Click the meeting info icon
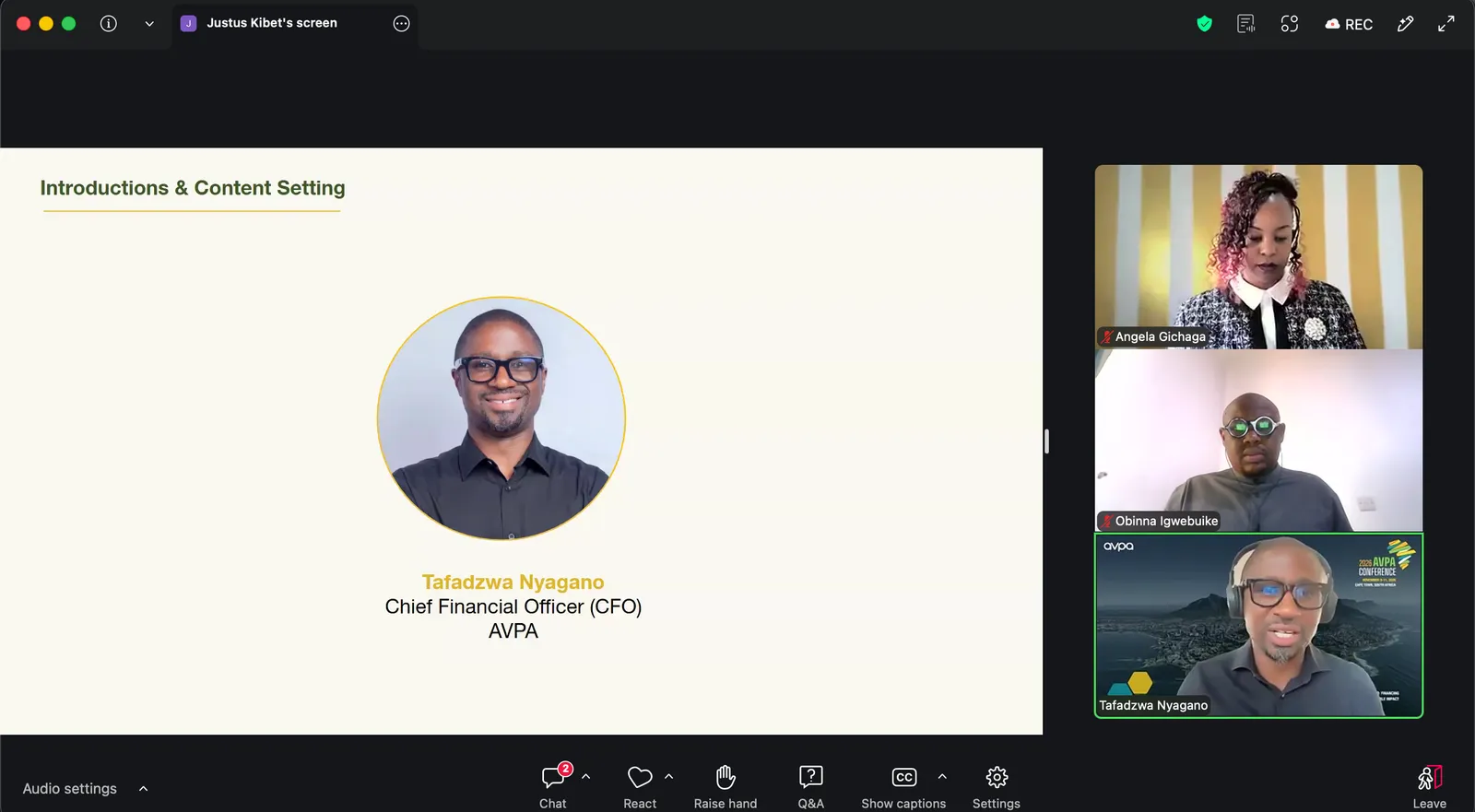1475x812 pixels. (109, 24)
